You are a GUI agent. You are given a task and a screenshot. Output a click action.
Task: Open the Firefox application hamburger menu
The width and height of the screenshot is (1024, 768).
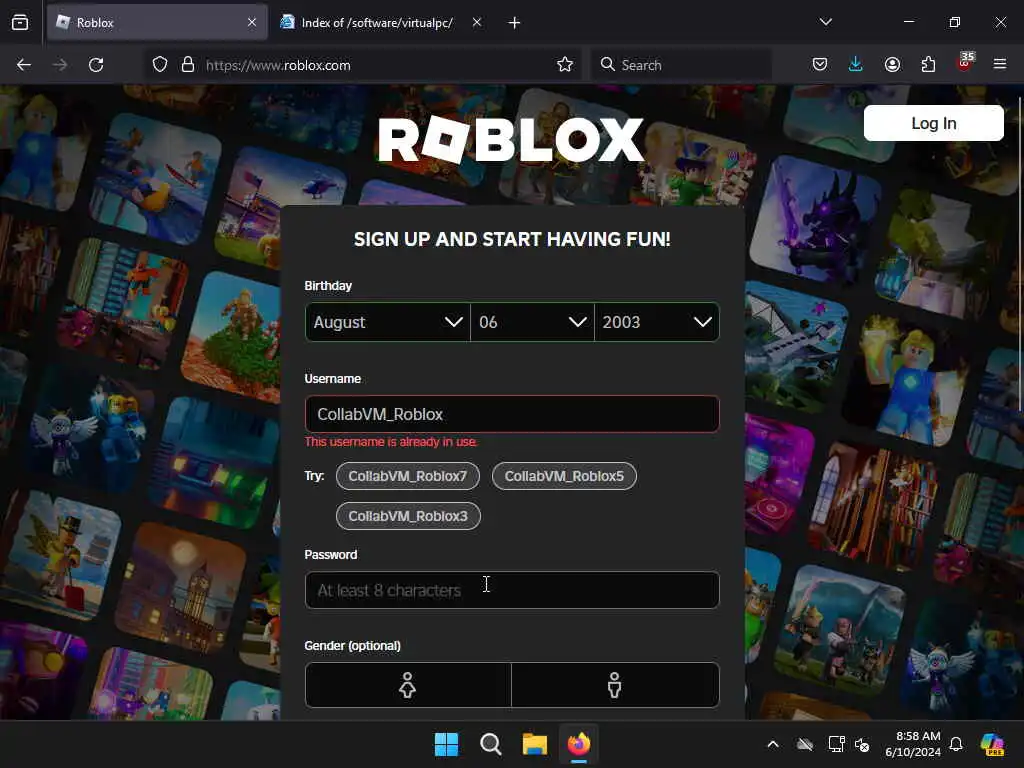click(x=1000, y=64)
